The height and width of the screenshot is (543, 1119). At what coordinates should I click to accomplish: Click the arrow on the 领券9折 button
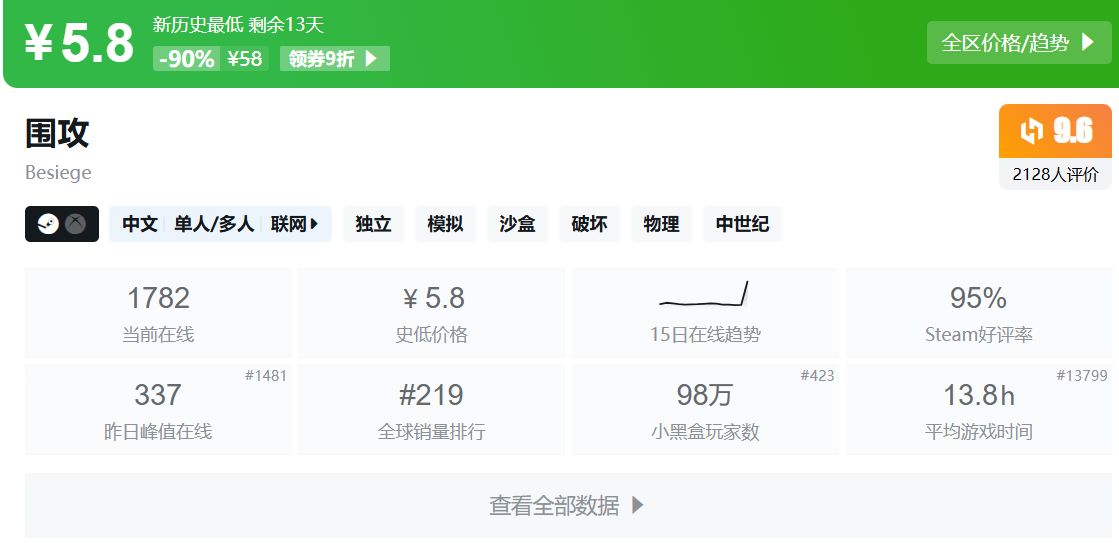(x=370, y=59)
